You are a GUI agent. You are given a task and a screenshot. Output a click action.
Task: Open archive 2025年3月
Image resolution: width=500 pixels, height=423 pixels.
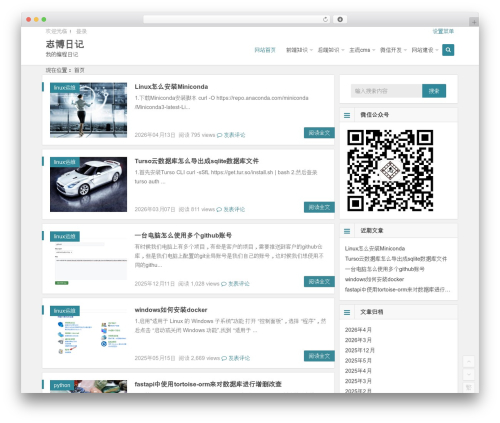coord(358,381)
